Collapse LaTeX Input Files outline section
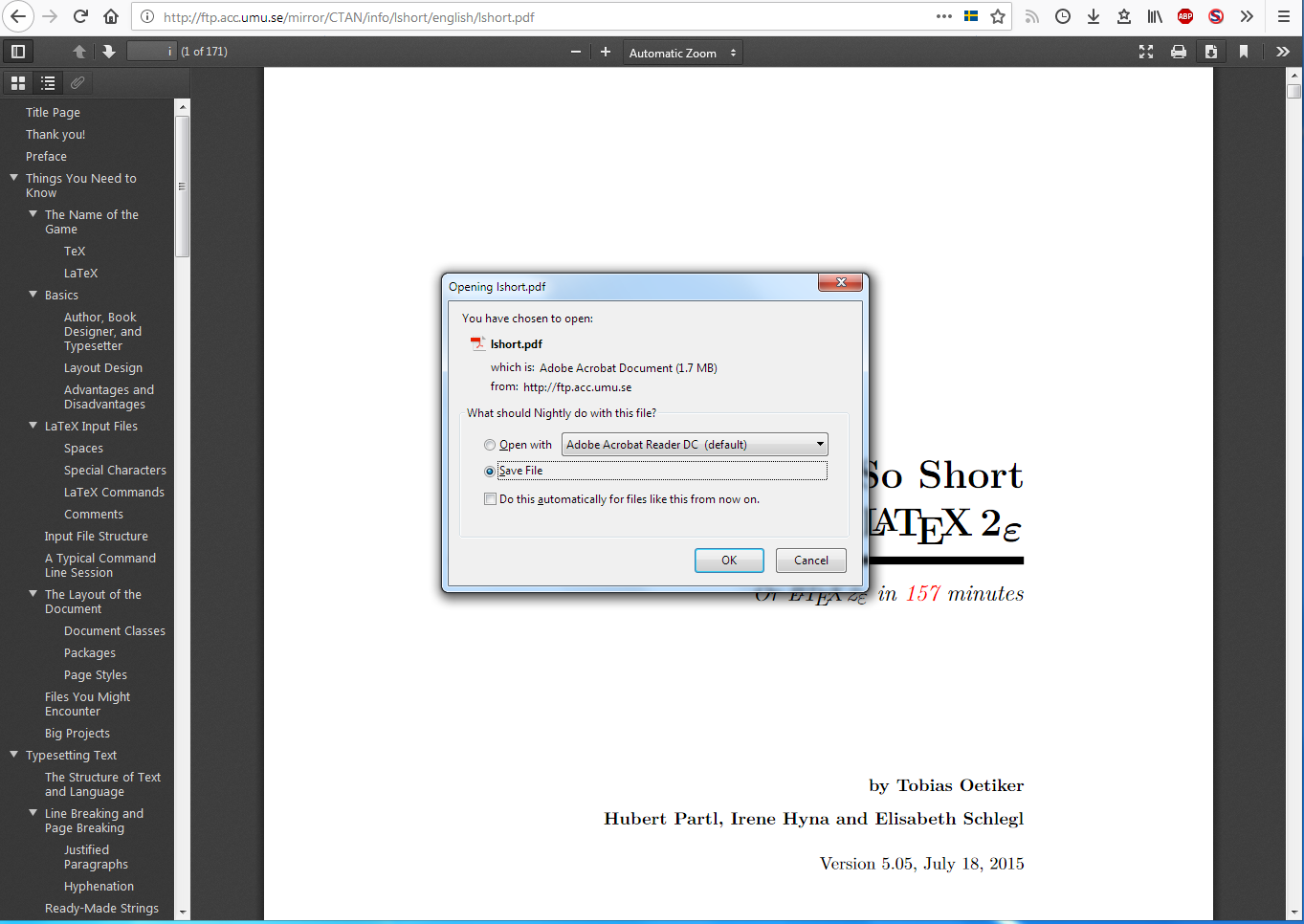The image size is (1304, 924). [33, 426]
